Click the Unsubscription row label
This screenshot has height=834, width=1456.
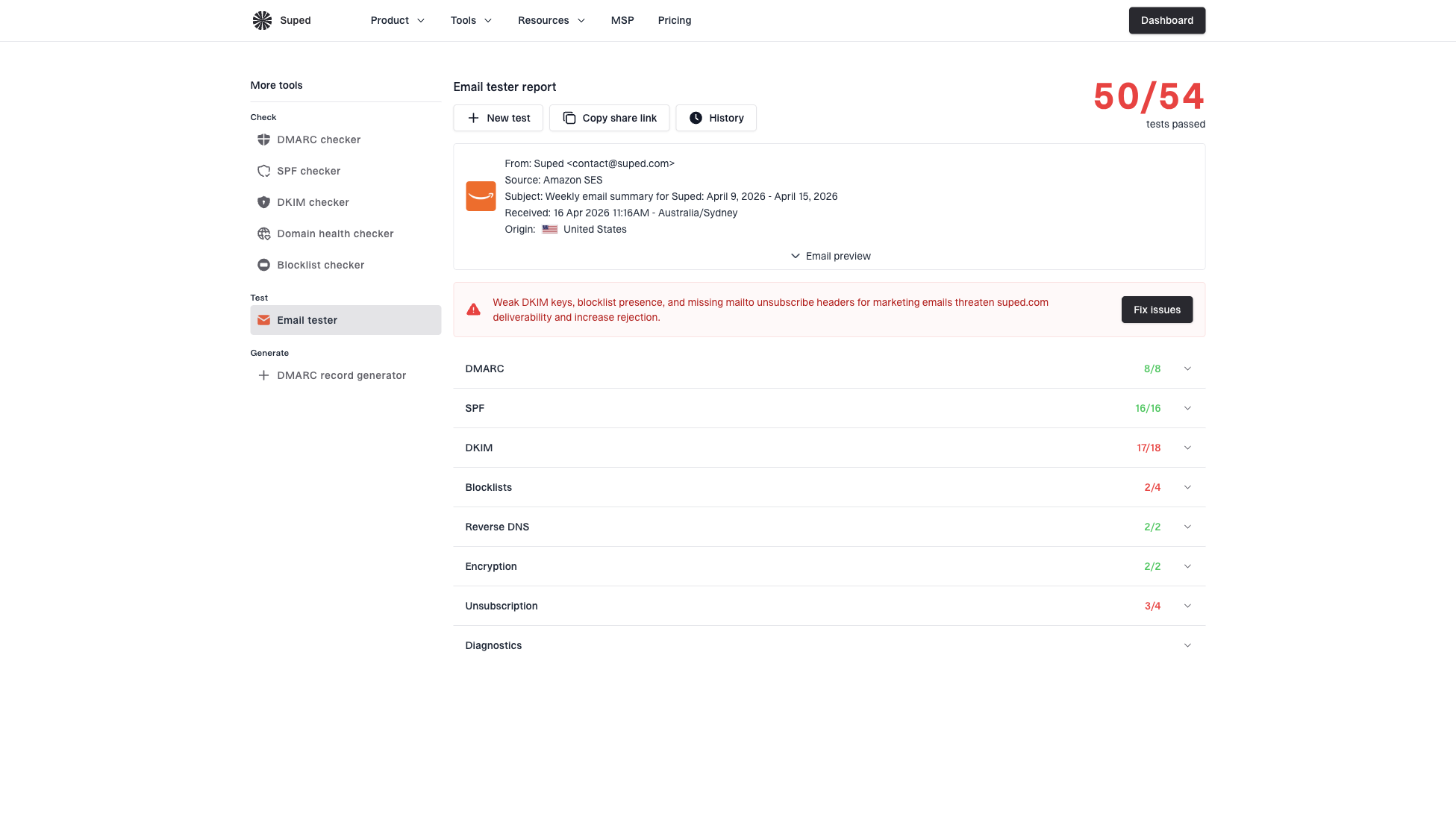click(x=502, y=606)
